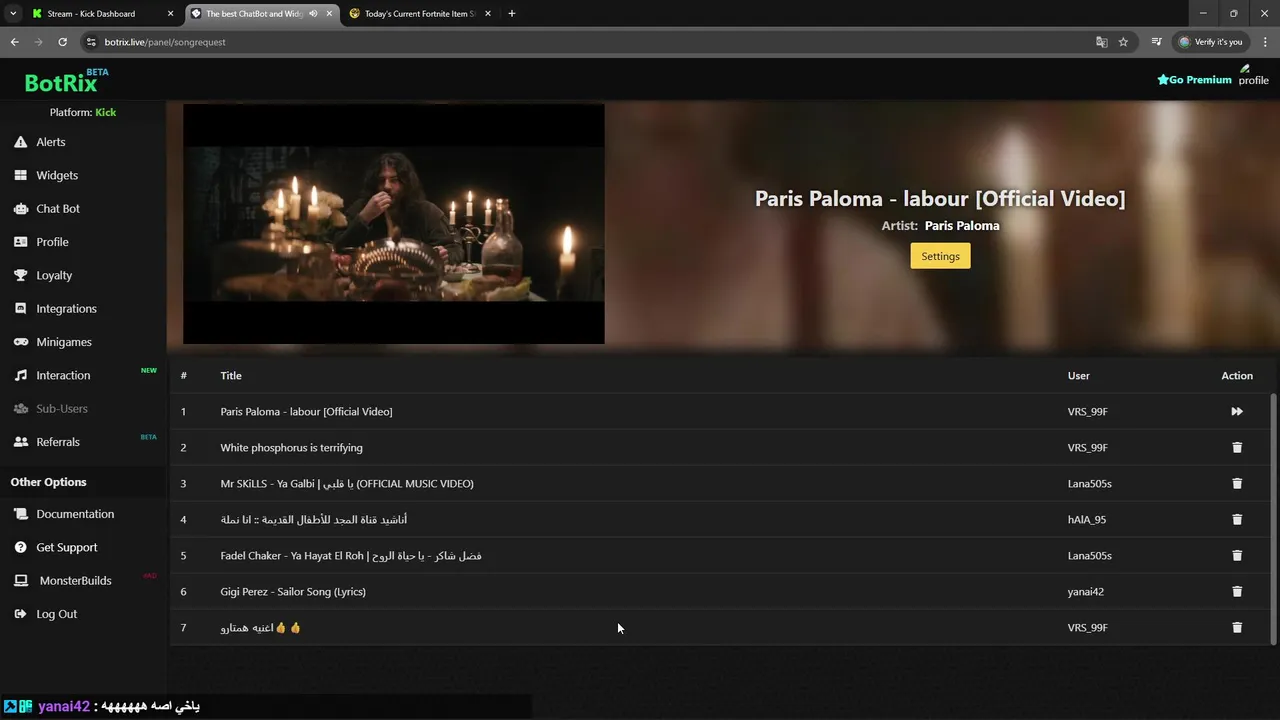Open the browser tab search dropdown
Screen dimensions: 1280x720
point(13,14)
